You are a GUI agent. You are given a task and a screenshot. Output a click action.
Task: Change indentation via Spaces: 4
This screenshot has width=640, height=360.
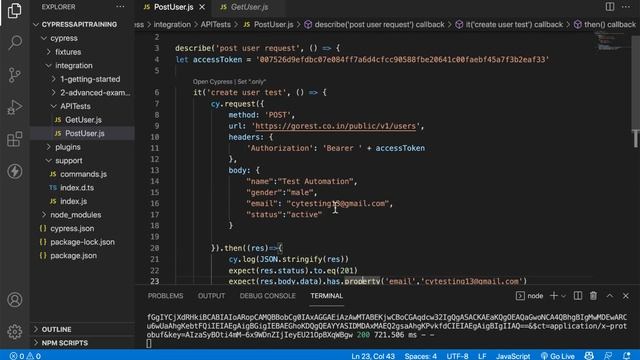tap(420, 356)
